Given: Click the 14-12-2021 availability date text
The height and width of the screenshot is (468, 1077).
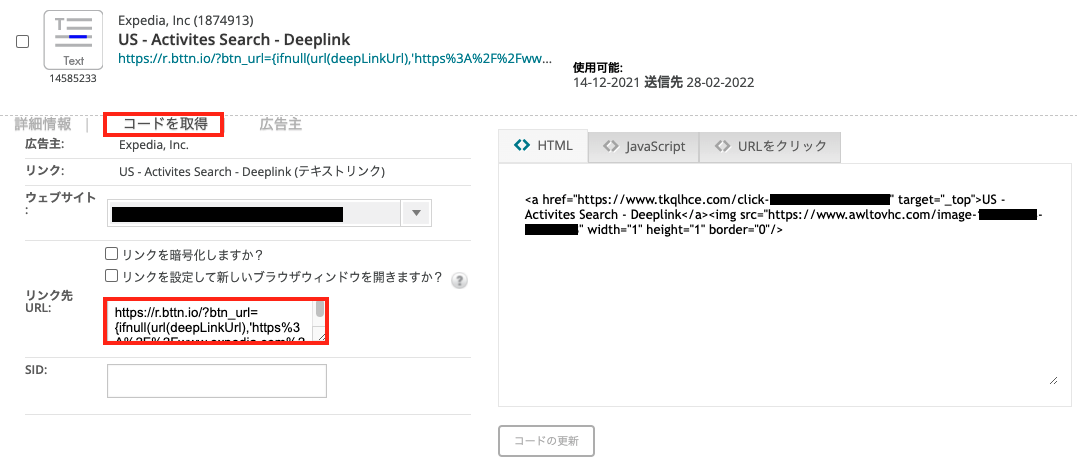Looking at the screenshot, I should tap(606, 82).
